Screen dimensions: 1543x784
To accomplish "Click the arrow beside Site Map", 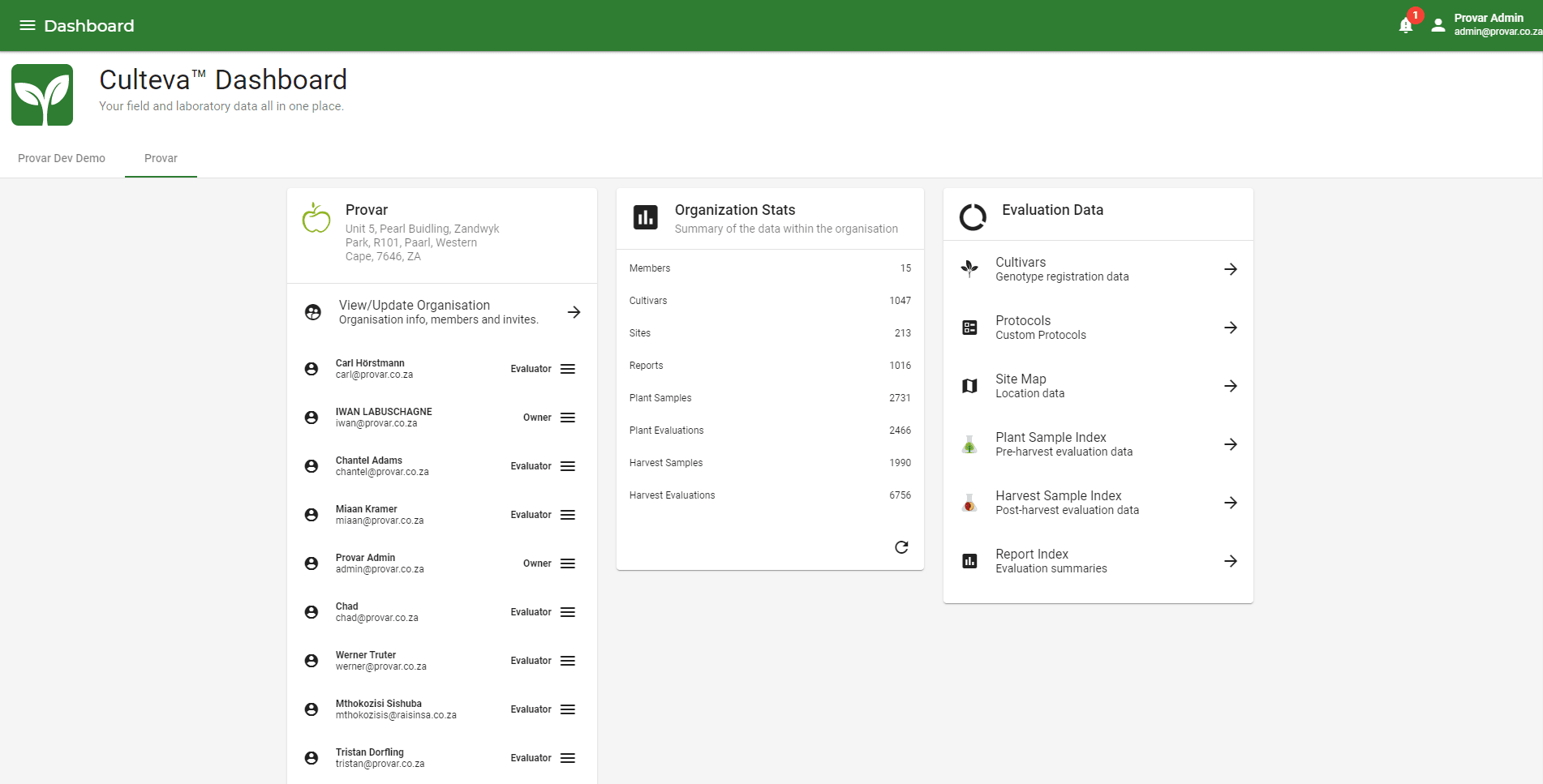I will pyautogui.click(x=1231, y=386).
